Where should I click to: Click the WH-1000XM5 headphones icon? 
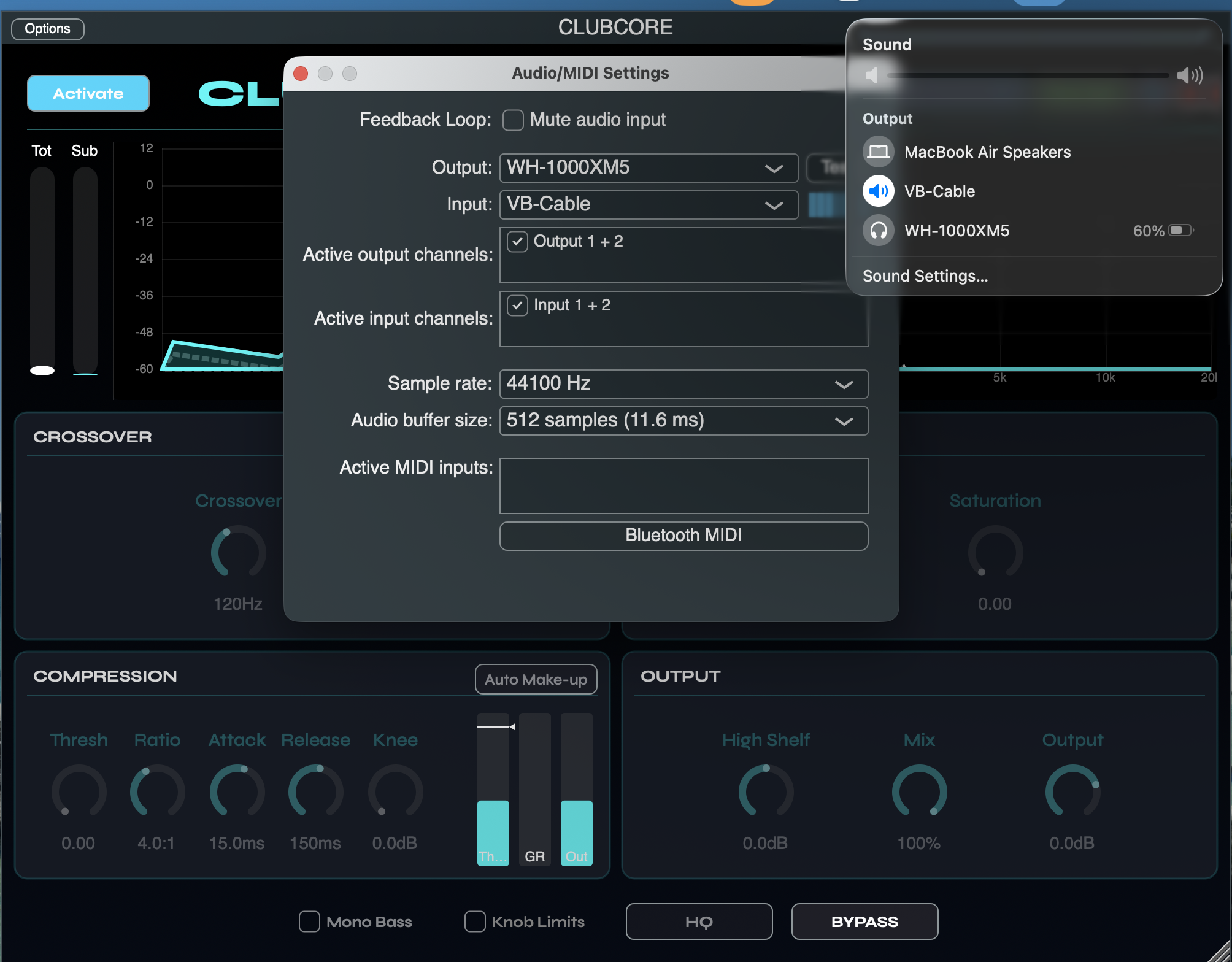point(878,231)
